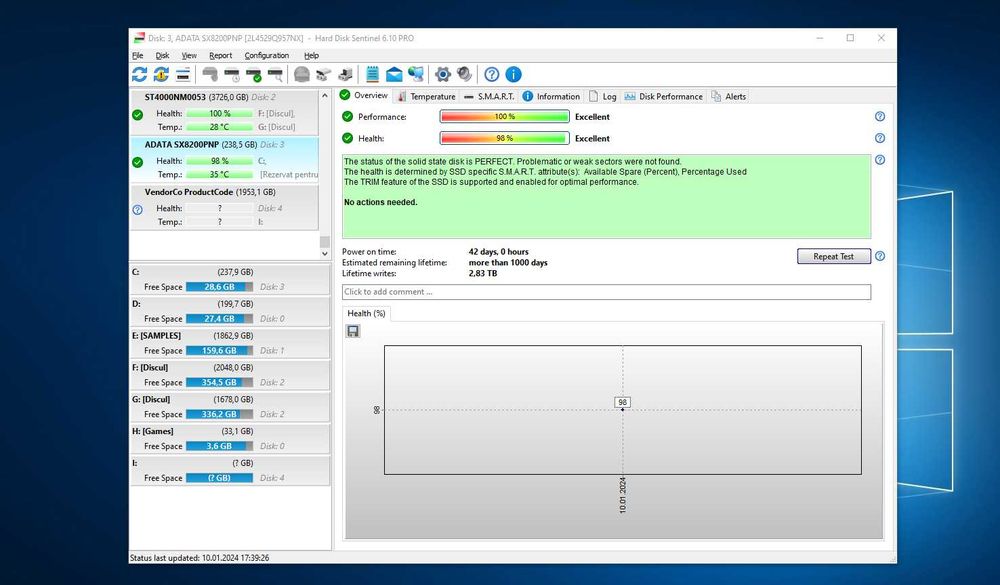Select the I: partition row
1000x585 pixels.
point(230,471)
